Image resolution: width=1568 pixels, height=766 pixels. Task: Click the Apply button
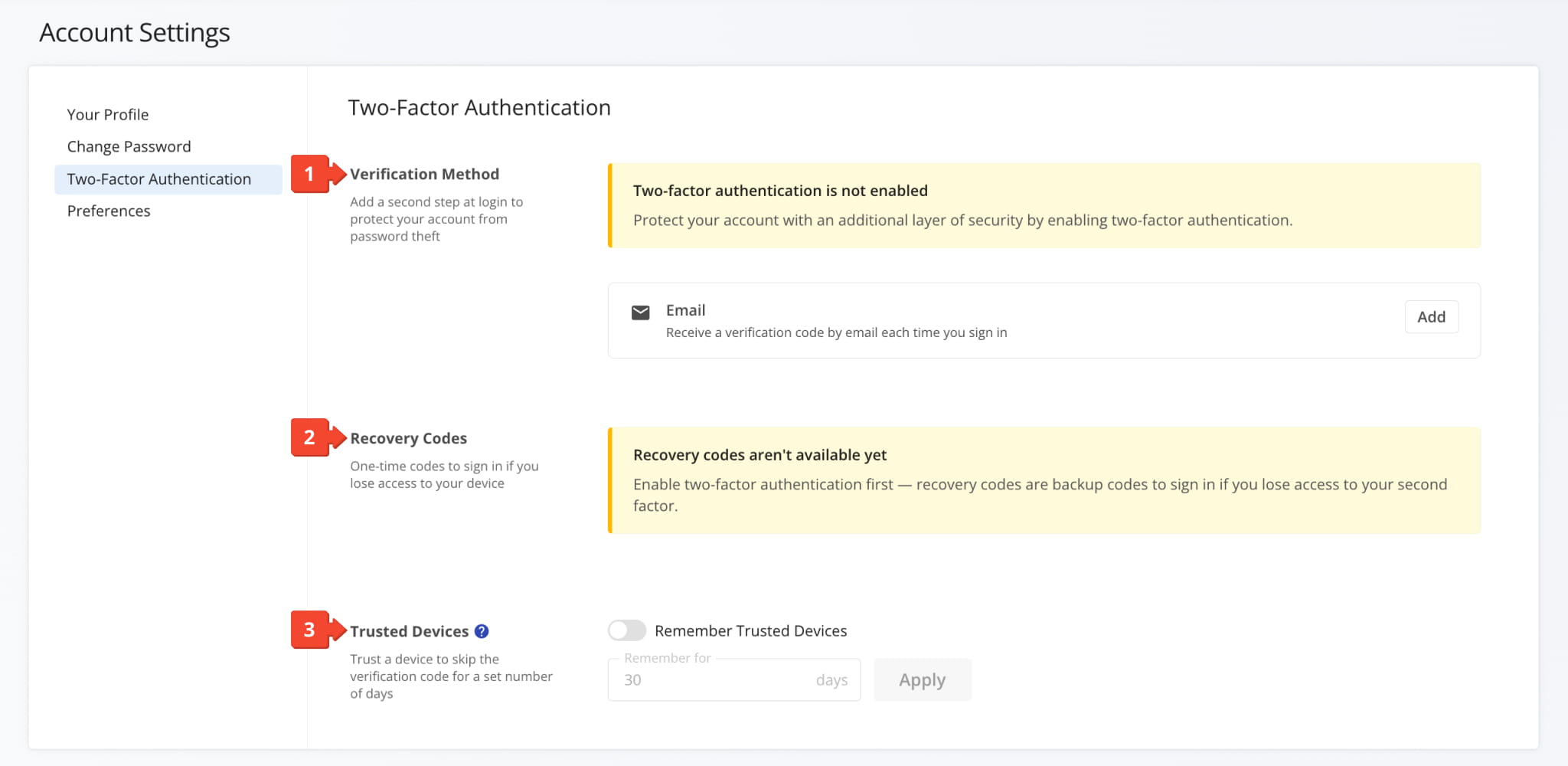pyautogui.click(x=923, y=680)
